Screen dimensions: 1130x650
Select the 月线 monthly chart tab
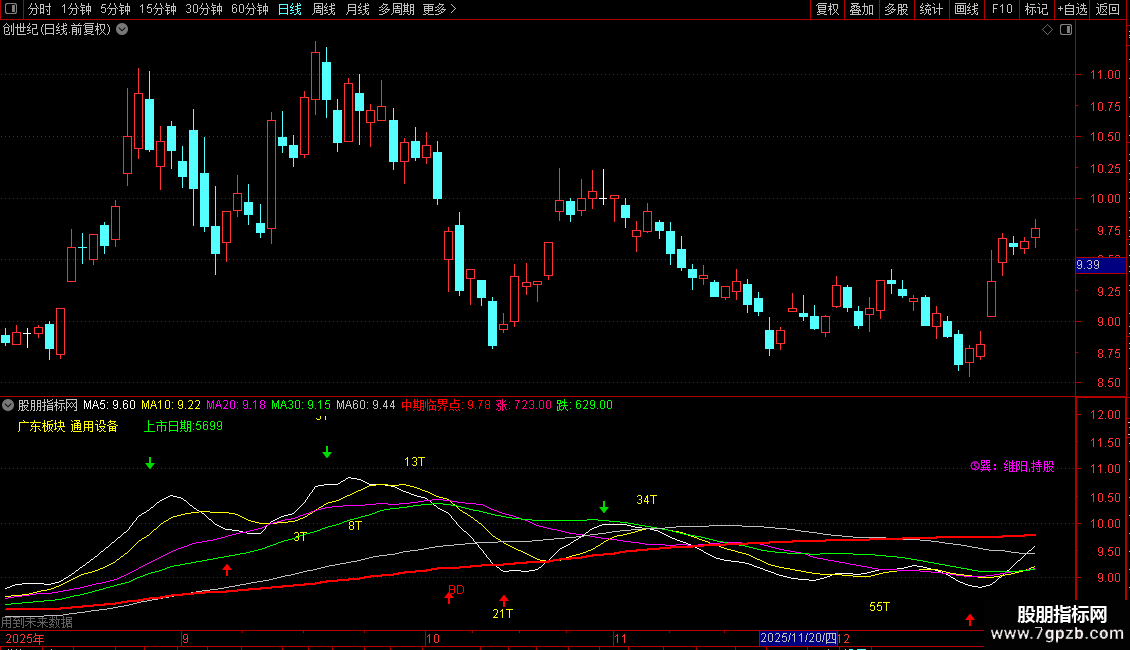tap(357, 9)
